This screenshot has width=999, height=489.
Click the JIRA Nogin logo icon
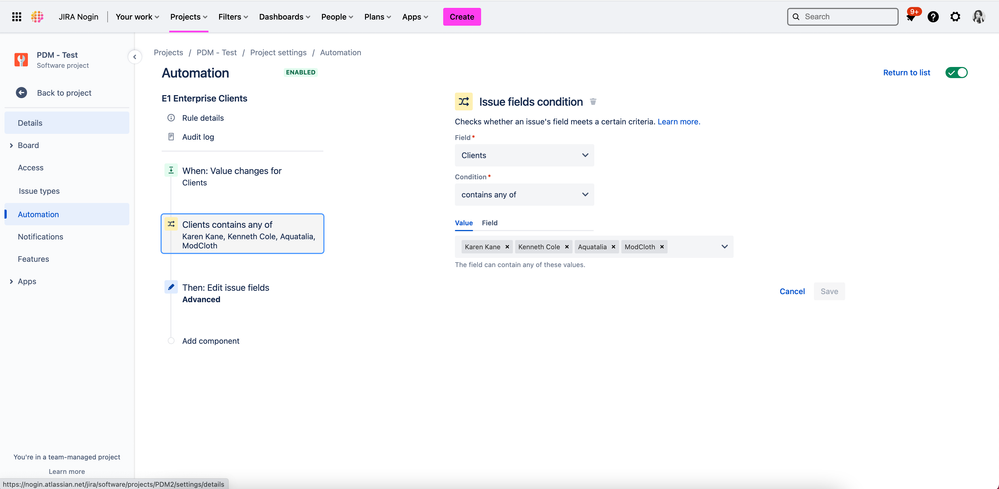(x=38, y=17)
